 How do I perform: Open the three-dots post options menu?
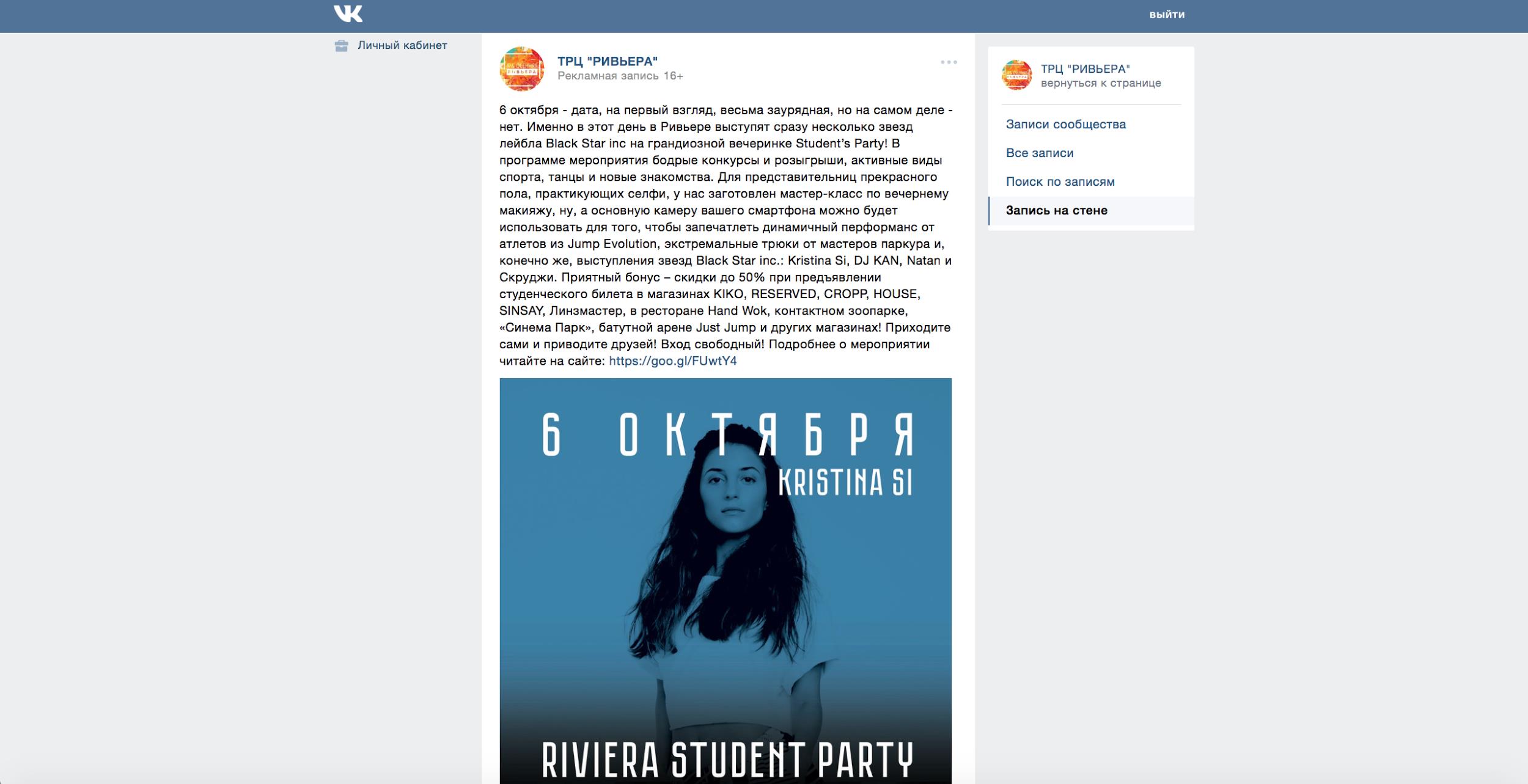tap(949, 62)
